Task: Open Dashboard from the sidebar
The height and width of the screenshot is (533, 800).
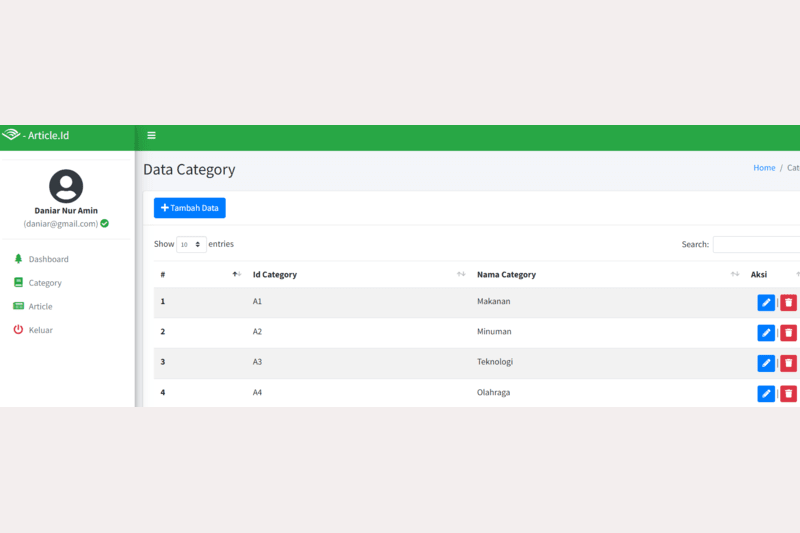Action: pos(48,259)
